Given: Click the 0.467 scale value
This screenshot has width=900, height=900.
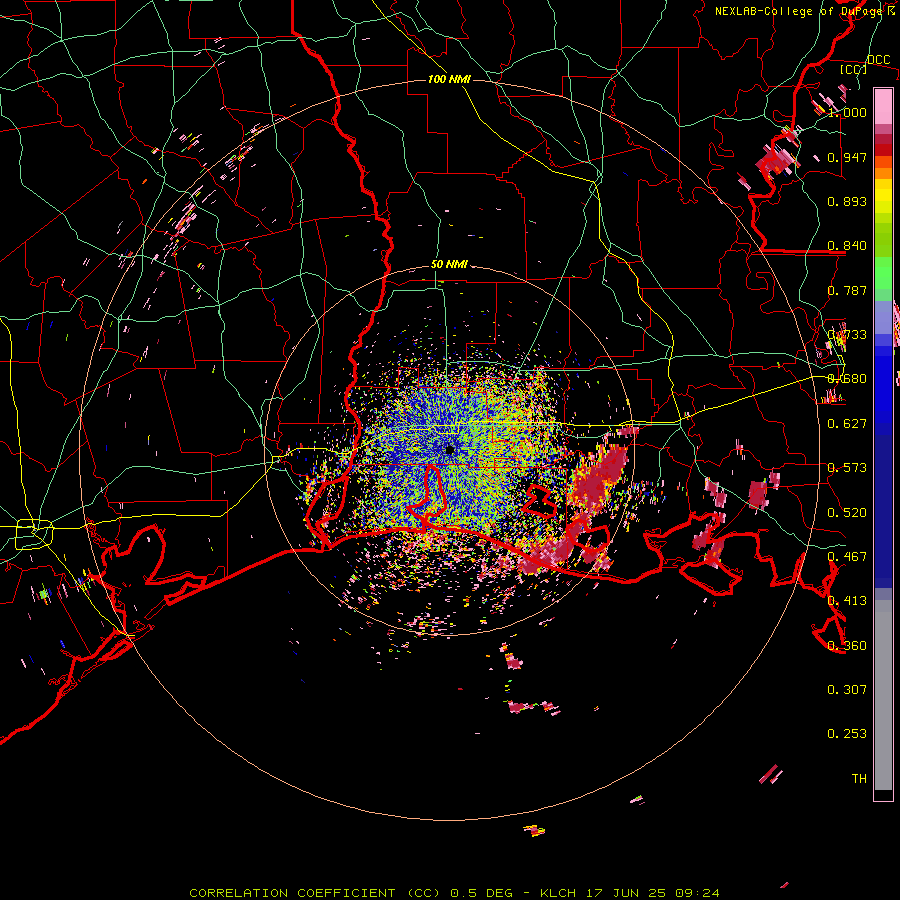Looking at the screenshot, I should tap(847, 557).
